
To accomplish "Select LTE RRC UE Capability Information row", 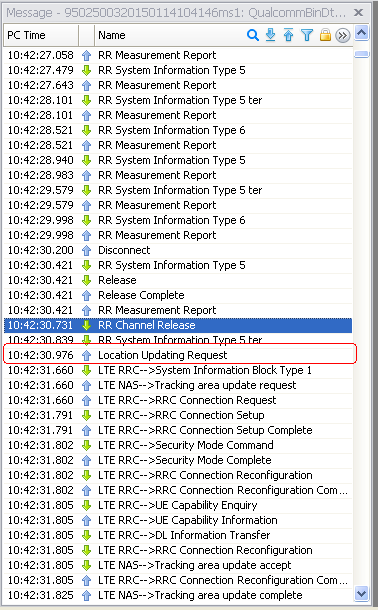I will tap(178, 520).
